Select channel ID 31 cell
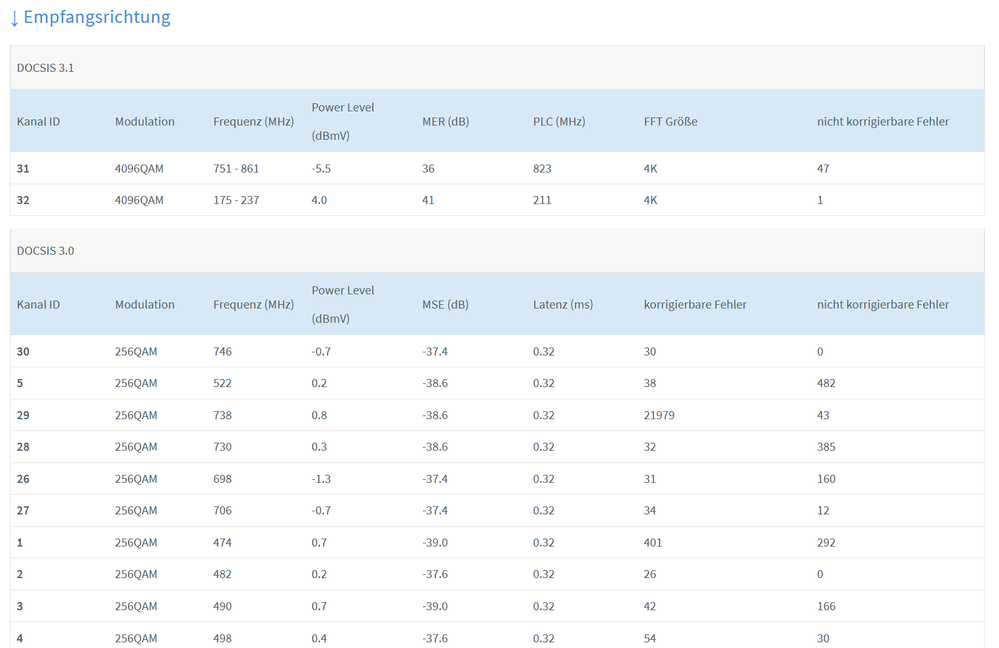 [x=23, y=169]
